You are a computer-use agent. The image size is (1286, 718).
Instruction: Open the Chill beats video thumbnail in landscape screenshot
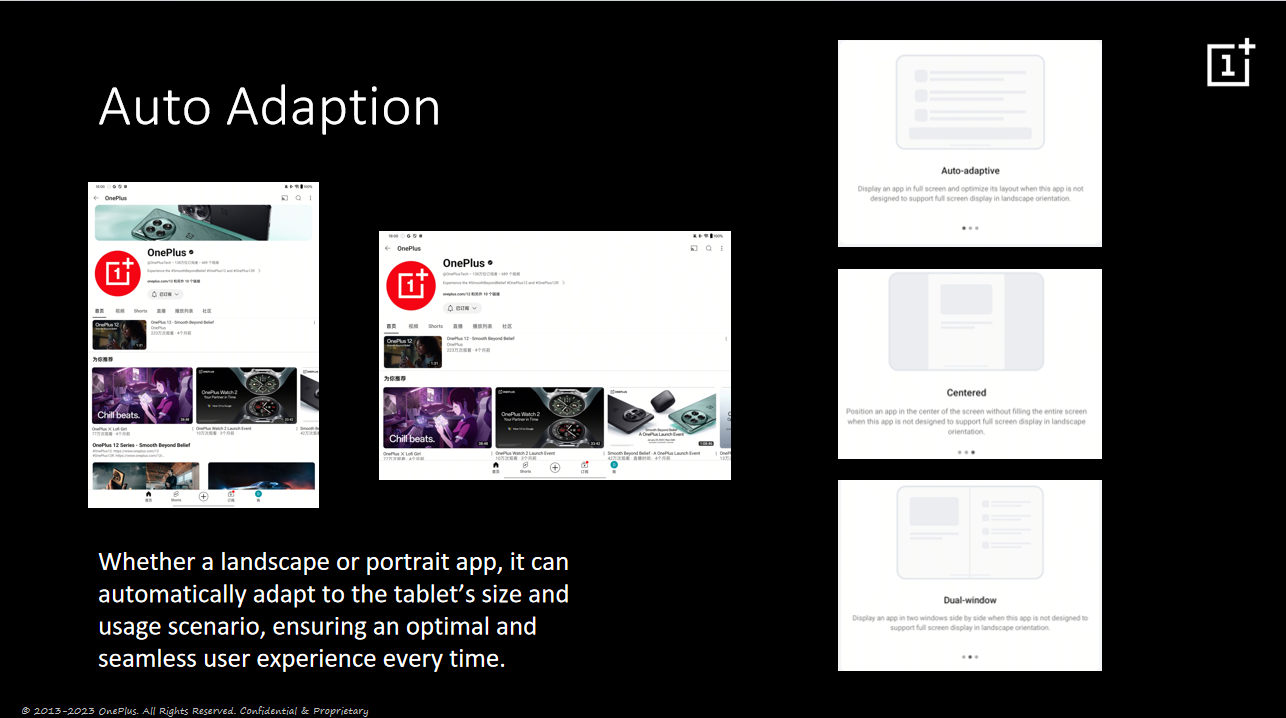437,417
